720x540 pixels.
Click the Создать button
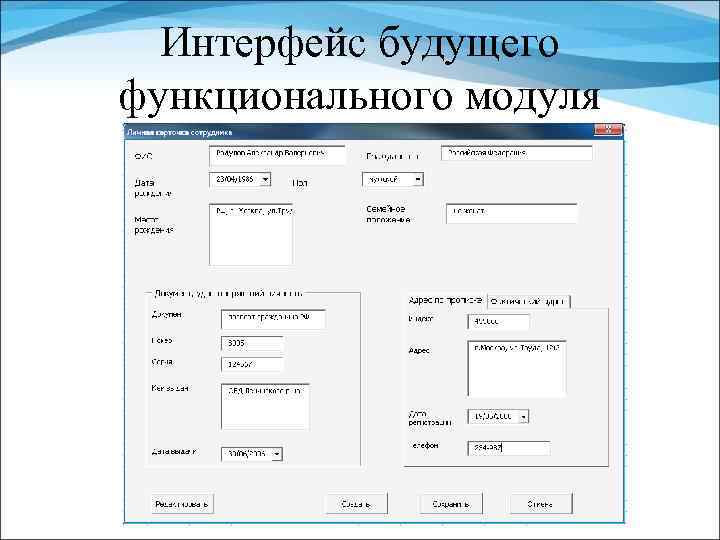[x=356, y=504]
